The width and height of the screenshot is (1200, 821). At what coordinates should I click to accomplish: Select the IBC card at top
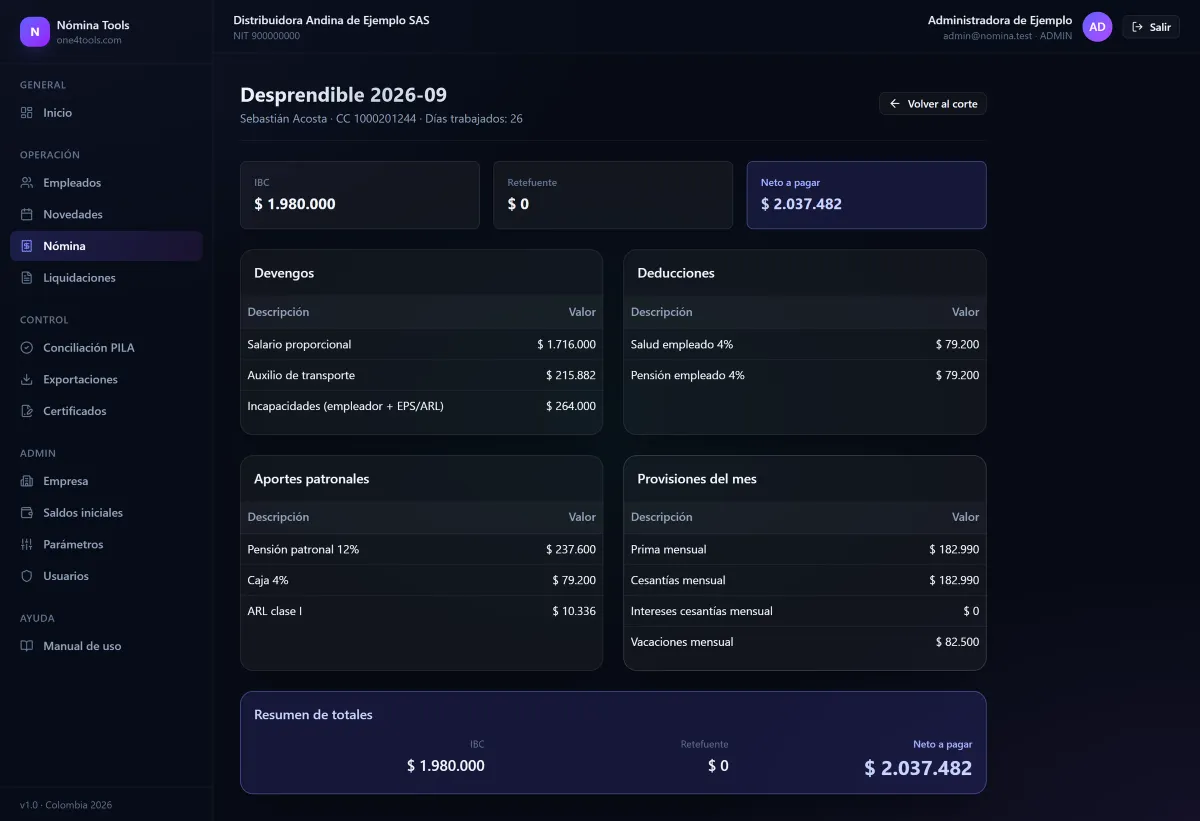tap(360, 195)
